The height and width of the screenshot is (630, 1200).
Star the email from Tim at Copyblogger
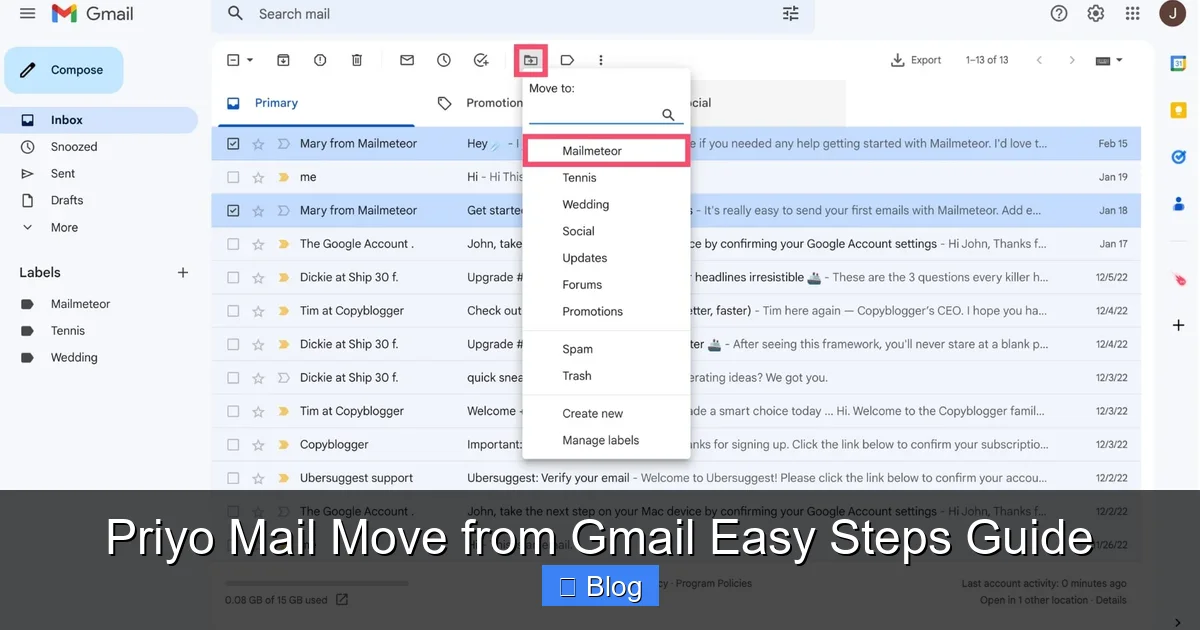259,310
